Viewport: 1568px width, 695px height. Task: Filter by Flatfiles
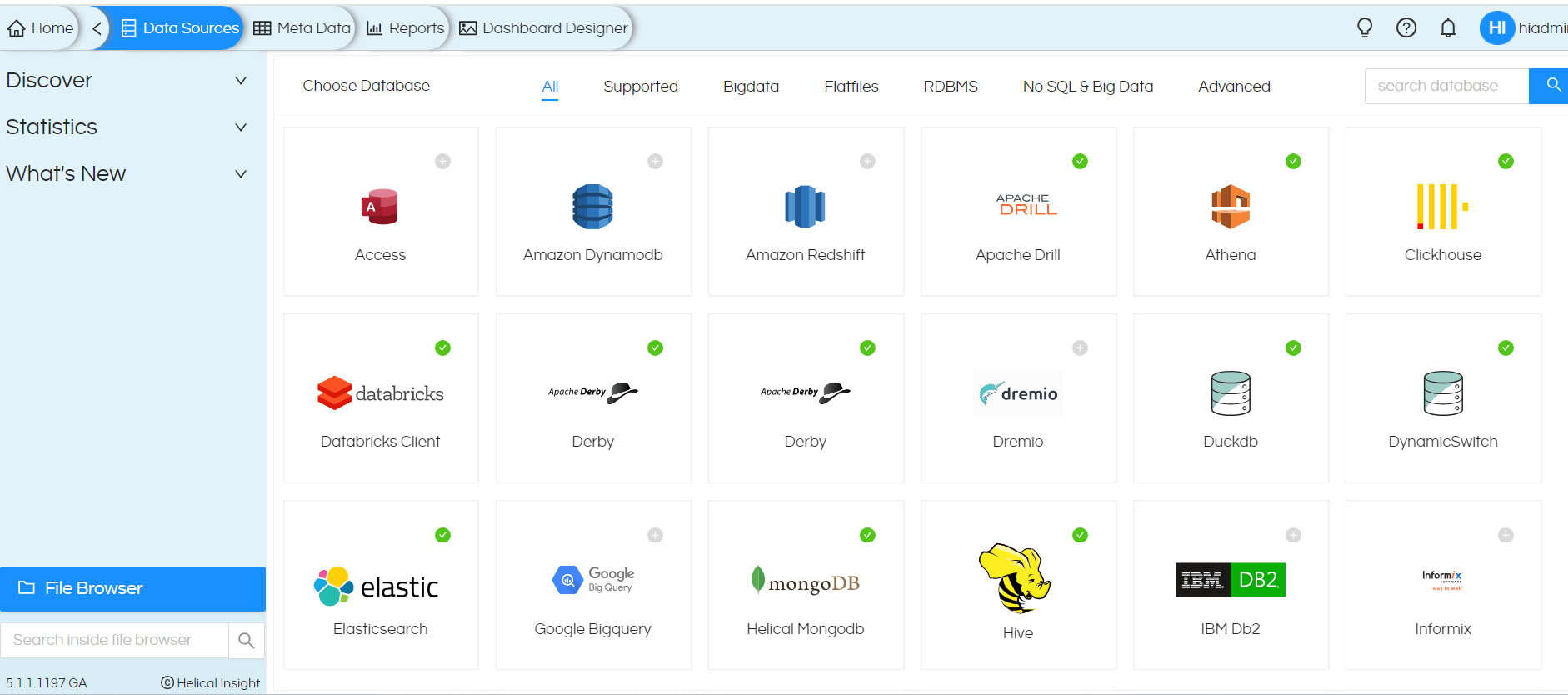pyautogui.click(x=851, y=87)
